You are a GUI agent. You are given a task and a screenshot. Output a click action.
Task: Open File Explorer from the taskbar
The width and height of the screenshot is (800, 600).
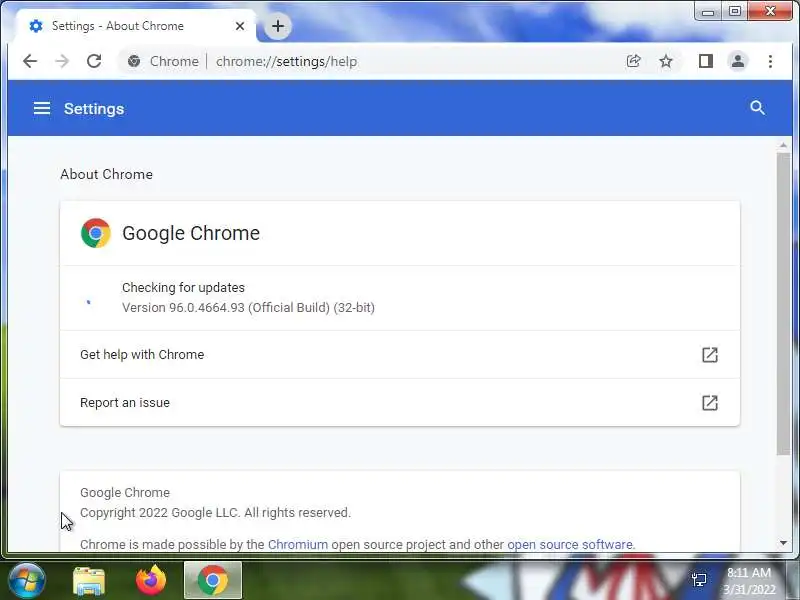click(89, 581)
